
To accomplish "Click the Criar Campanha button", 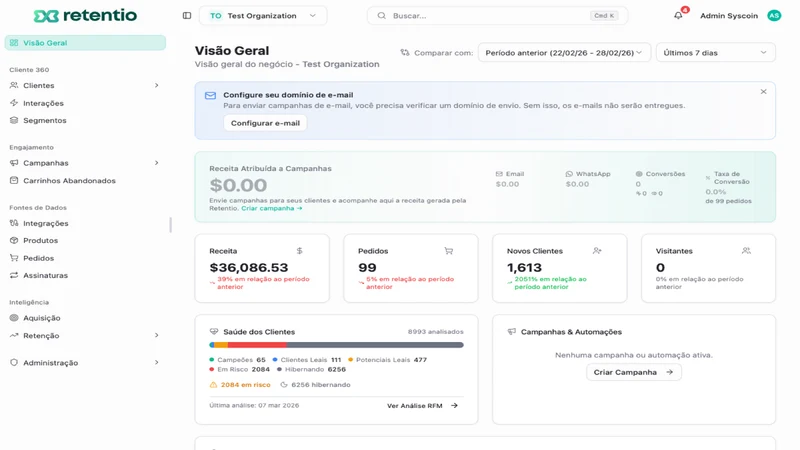I will point(634,372).
